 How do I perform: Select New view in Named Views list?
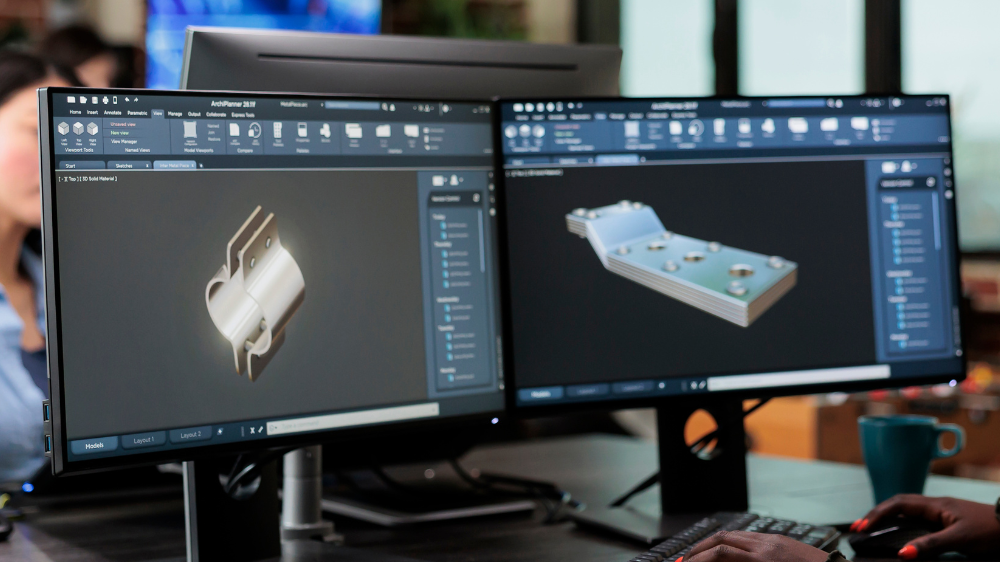pyautogui.click(x=120, y=133)
